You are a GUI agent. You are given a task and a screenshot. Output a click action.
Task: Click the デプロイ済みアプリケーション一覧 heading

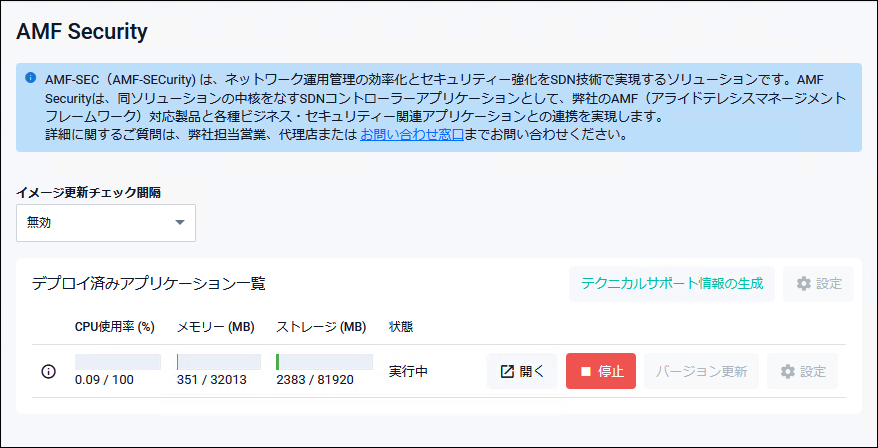[x=148, y=284]
